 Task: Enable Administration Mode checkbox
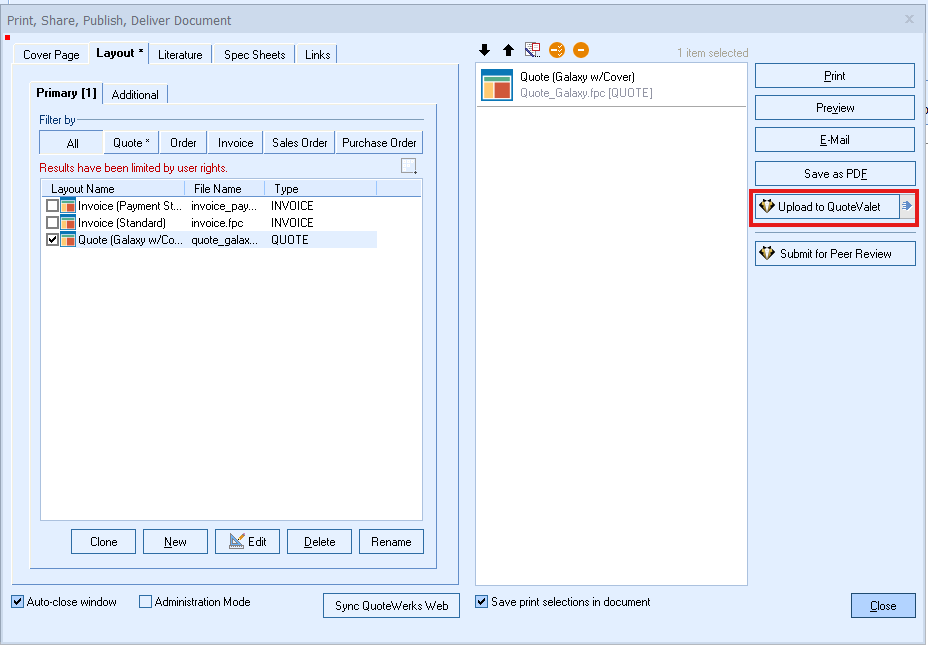point(146,602)
